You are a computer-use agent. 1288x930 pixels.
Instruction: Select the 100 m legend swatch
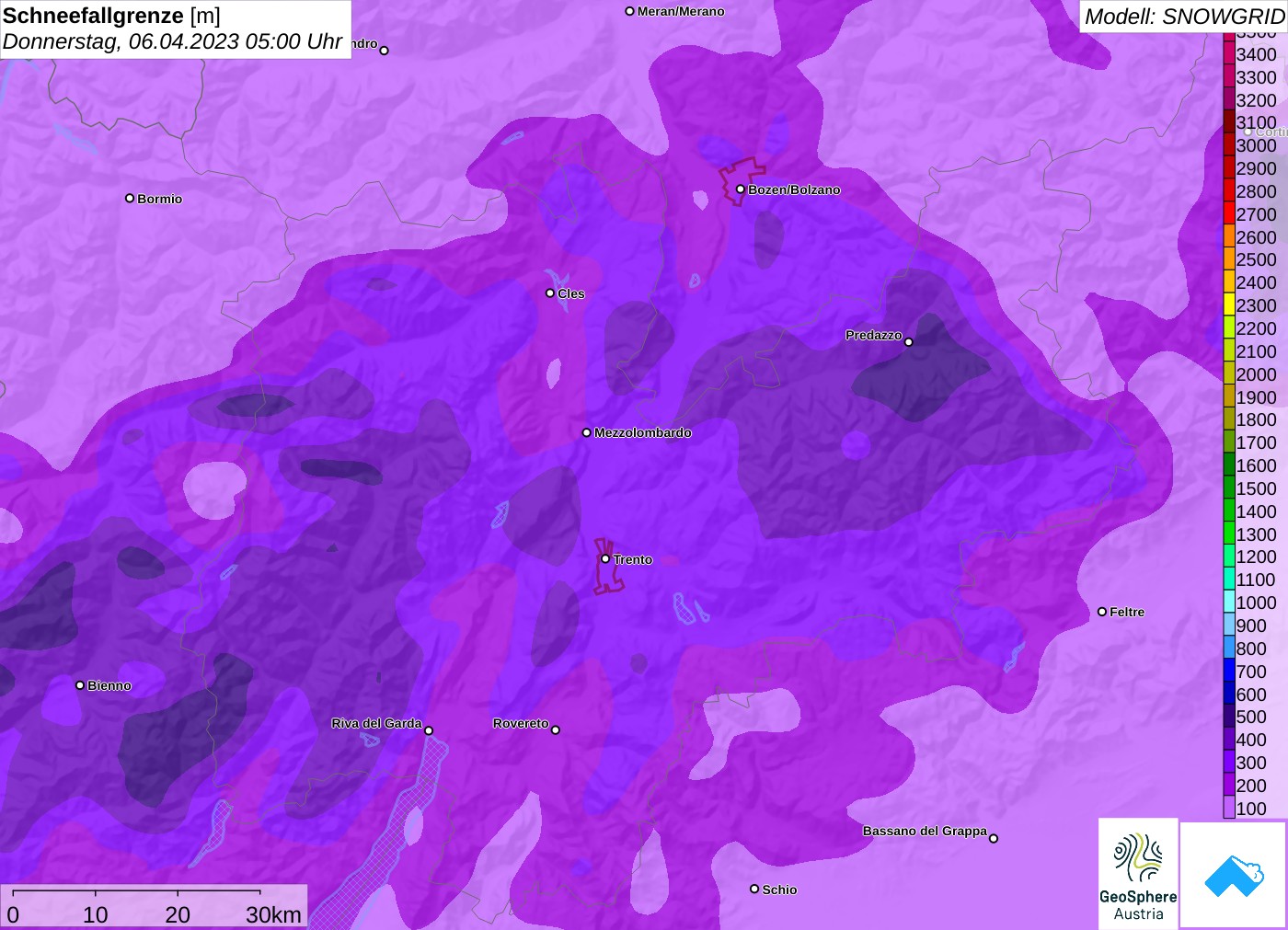click(x=1229, y=808)
